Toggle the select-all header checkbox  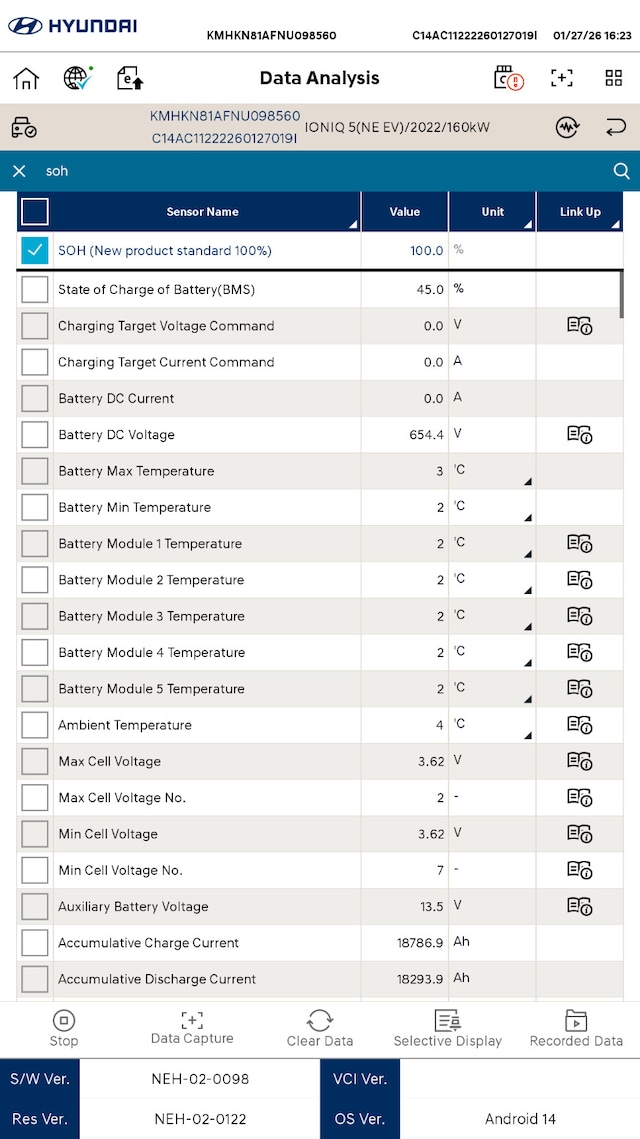35,211
